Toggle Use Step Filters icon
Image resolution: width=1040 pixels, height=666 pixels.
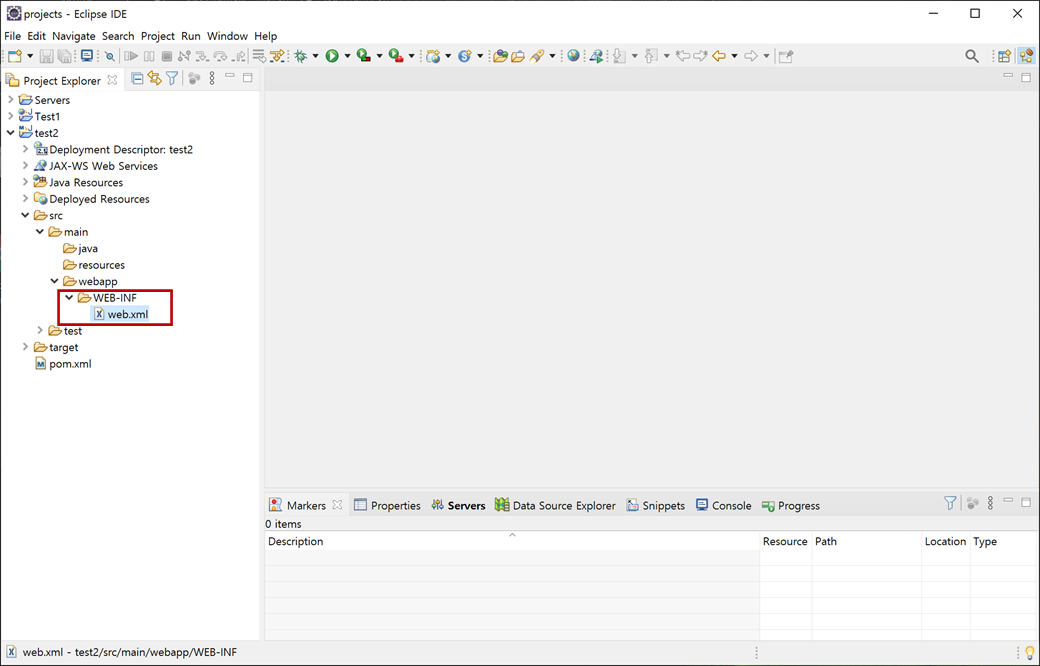277,56
